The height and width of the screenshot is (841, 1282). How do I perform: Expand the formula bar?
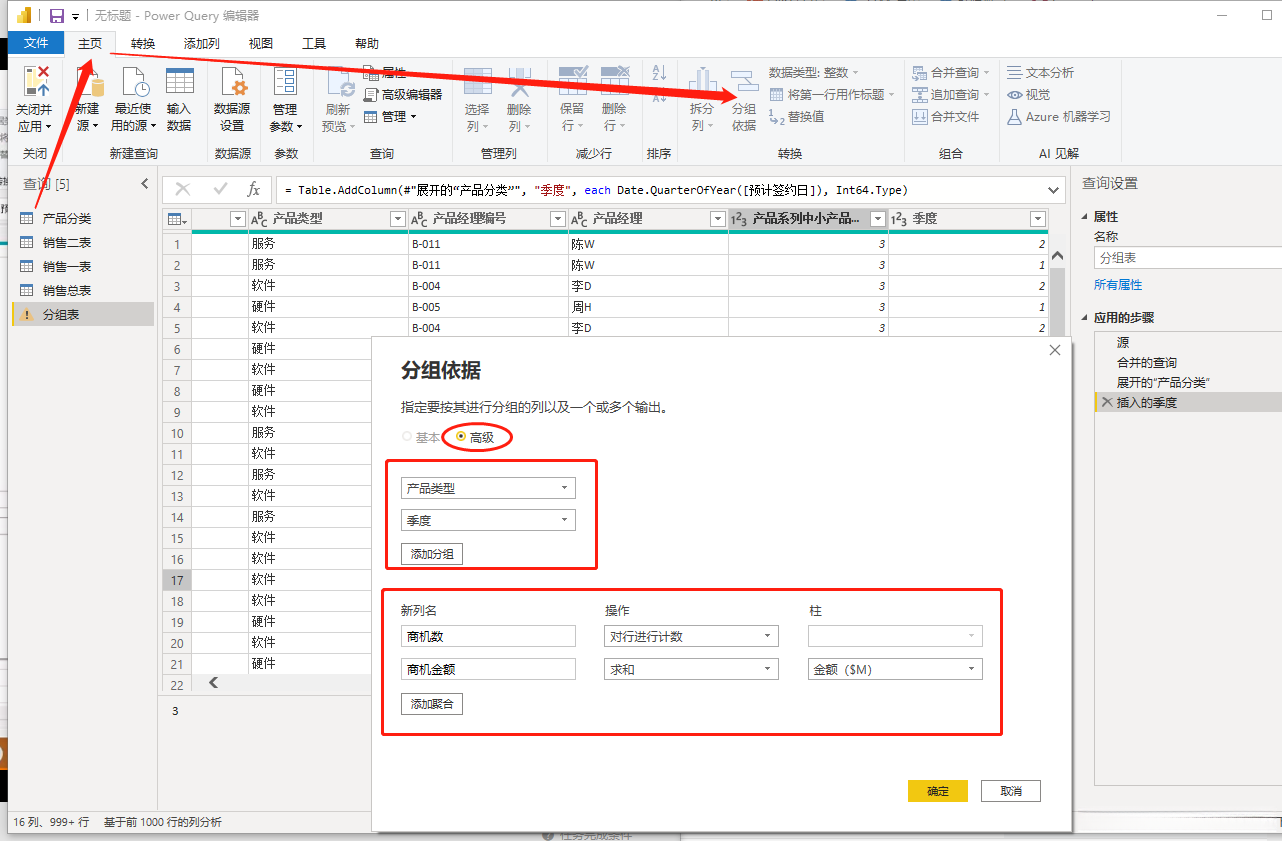(1054, 190)
